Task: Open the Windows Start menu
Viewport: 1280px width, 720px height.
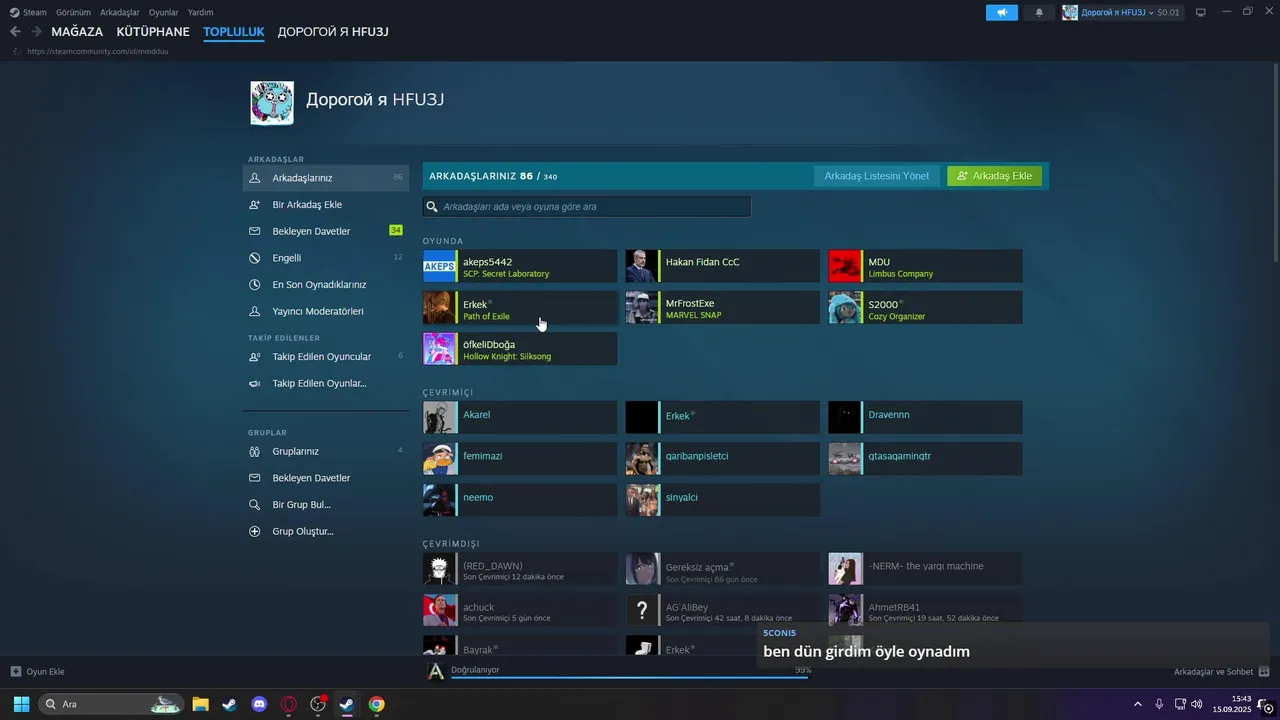Action: [x=21, y=704]
